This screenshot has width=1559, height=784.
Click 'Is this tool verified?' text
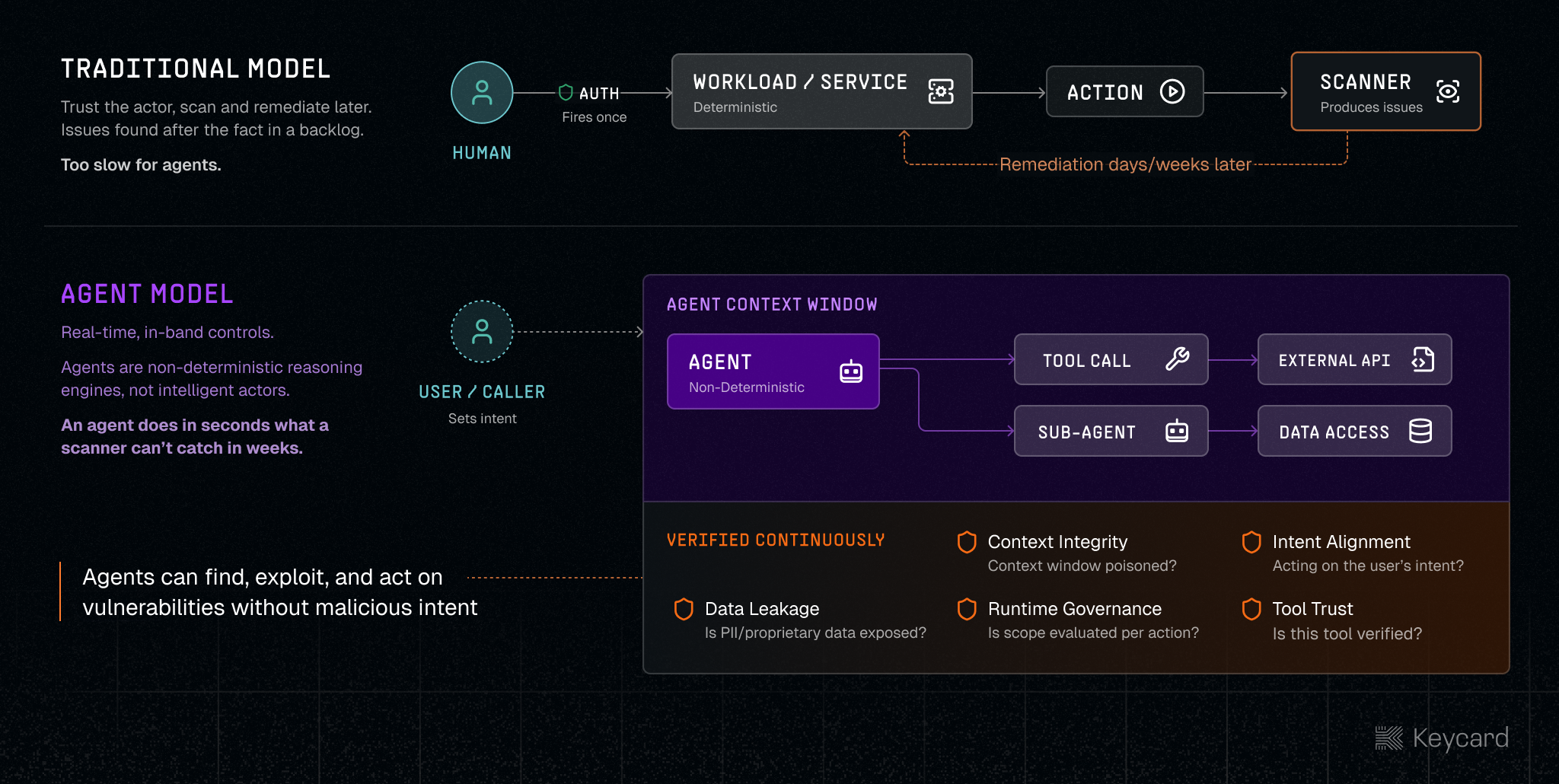pyautogui.click(x=1347, y=633)
